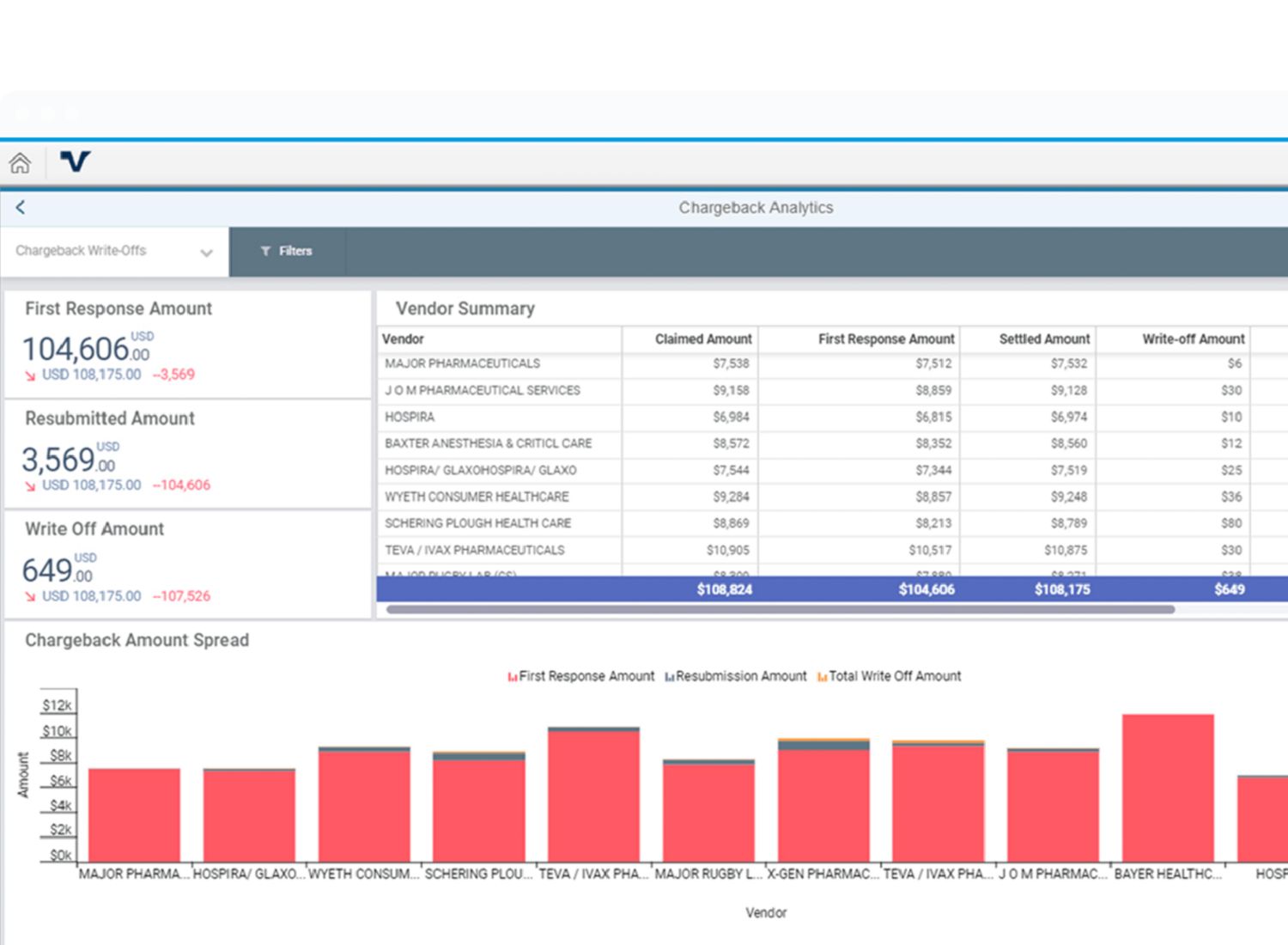Click the First Response Amount column header

tap(885, 339)
